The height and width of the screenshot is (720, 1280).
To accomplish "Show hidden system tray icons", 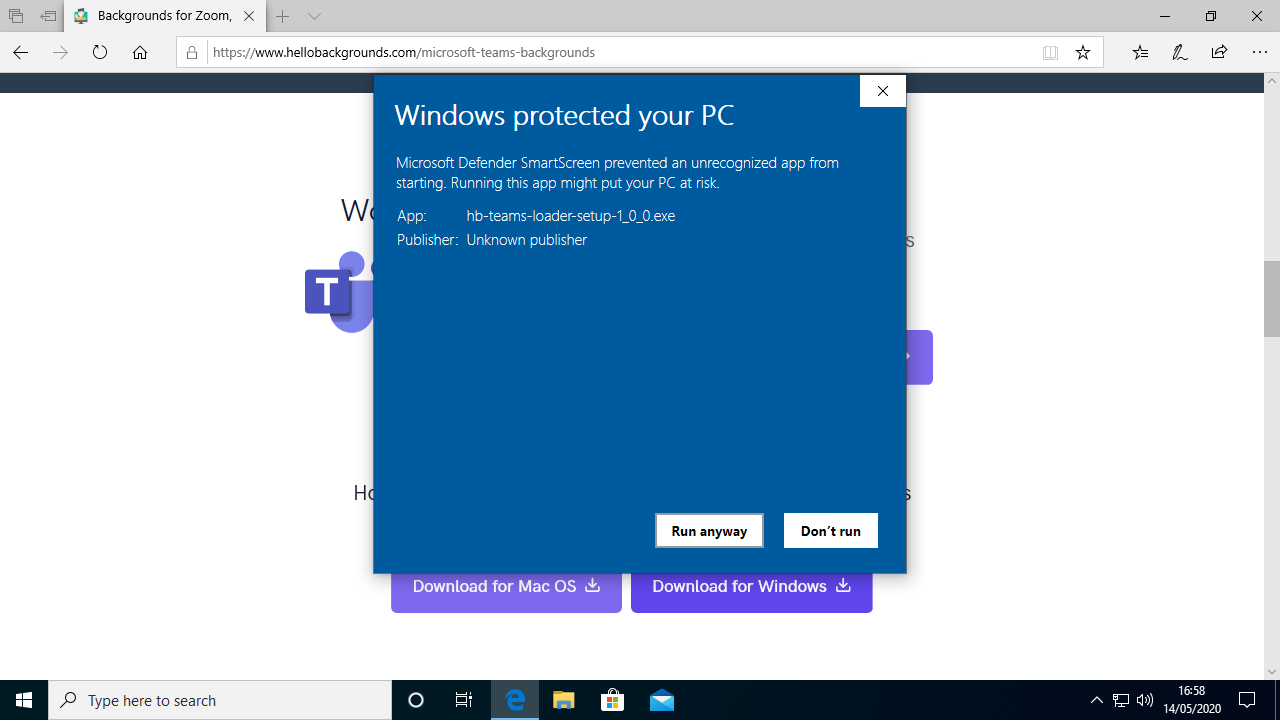I will pos(1097,700).
